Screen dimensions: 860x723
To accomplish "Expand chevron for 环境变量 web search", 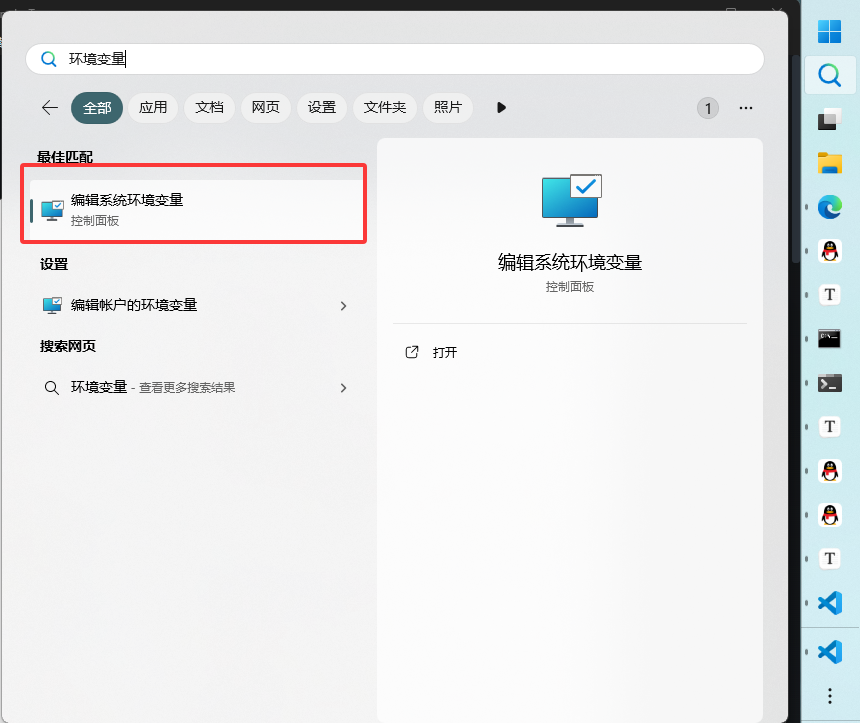I will coord(343,388).
